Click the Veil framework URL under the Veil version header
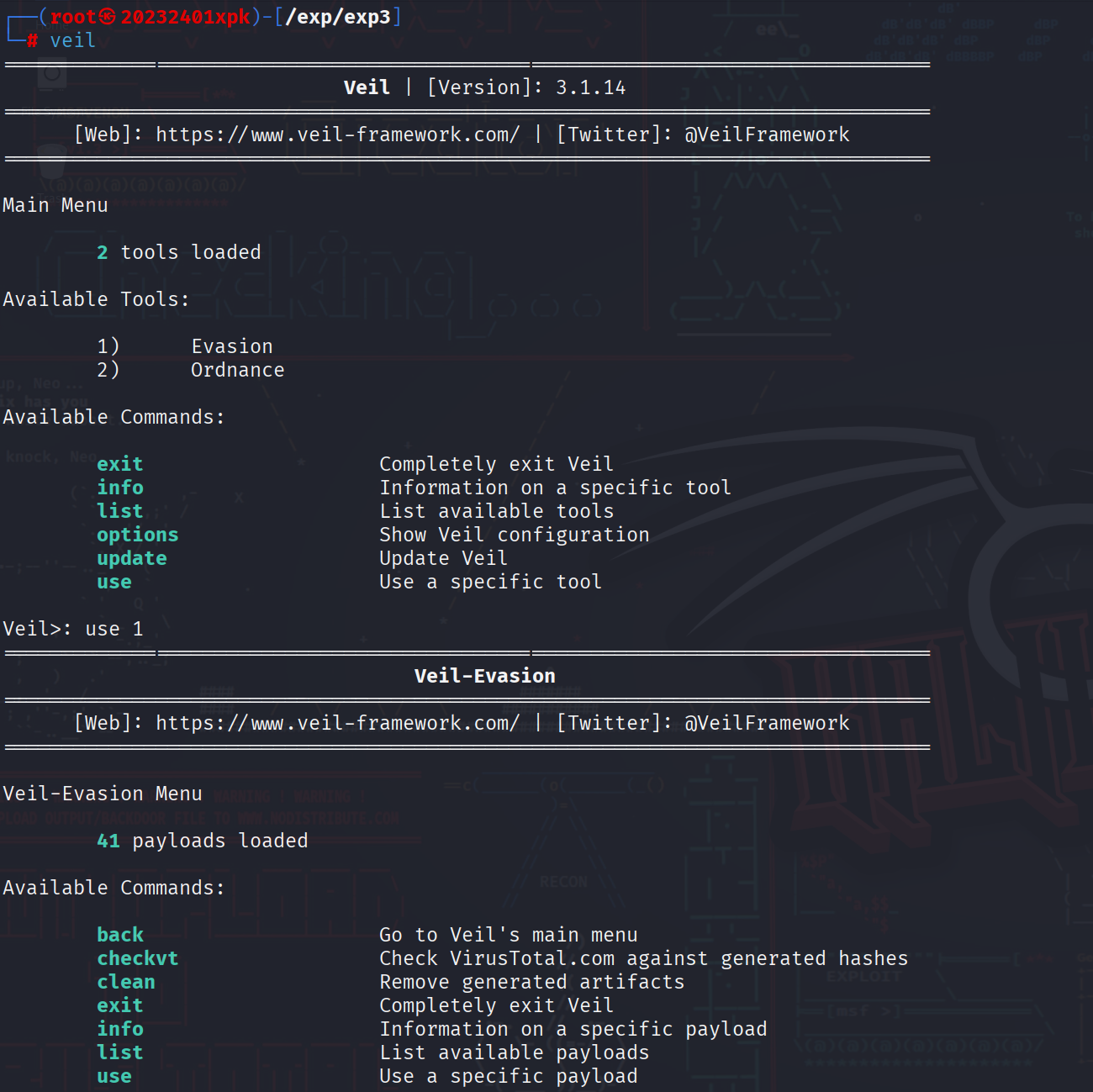The height and width of the screenshot is (1092, 1093). [338, 135]
